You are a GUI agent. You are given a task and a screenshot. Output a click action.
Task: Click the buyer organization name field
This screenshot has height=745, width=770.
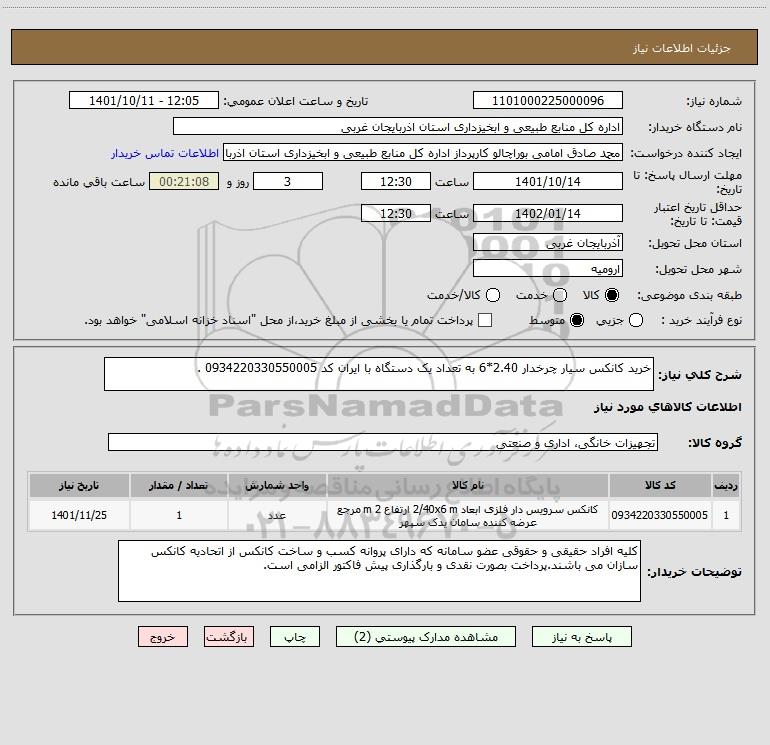pyautogui.click(x=398, y=127)
